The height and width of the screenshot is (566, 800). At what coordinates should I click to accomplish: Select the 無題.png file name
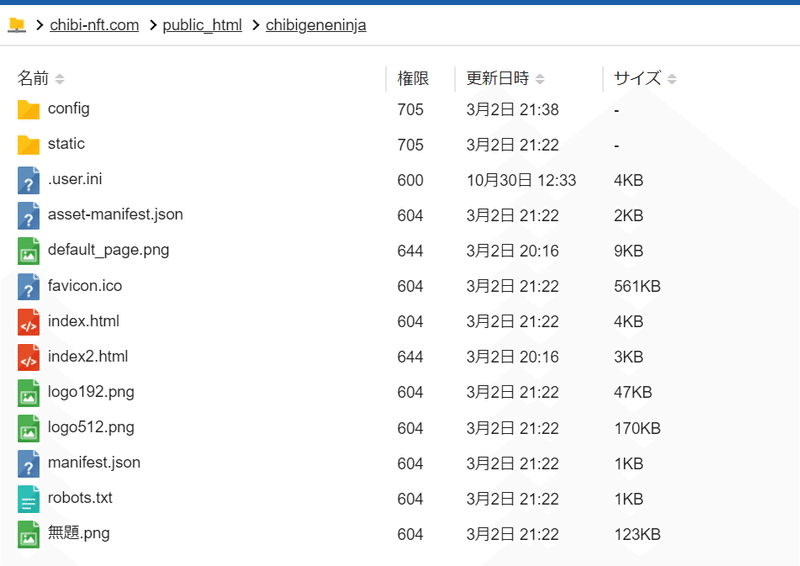point(79,533)
